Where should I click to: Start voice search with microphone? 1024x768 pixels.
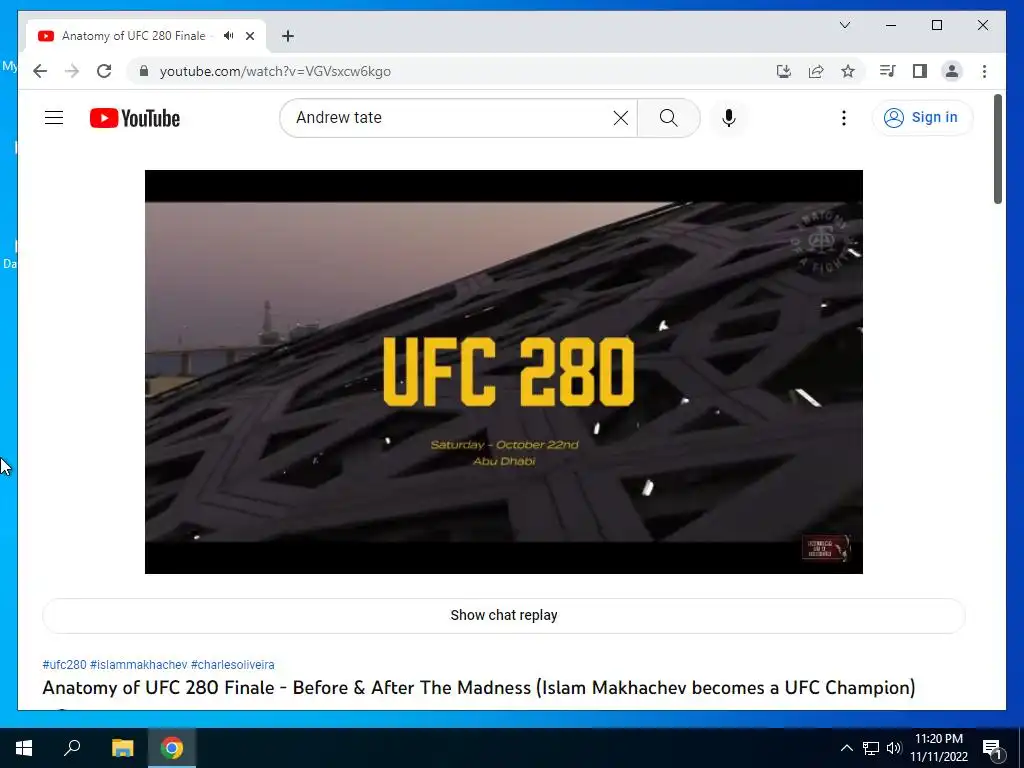[x=729, y=118]
